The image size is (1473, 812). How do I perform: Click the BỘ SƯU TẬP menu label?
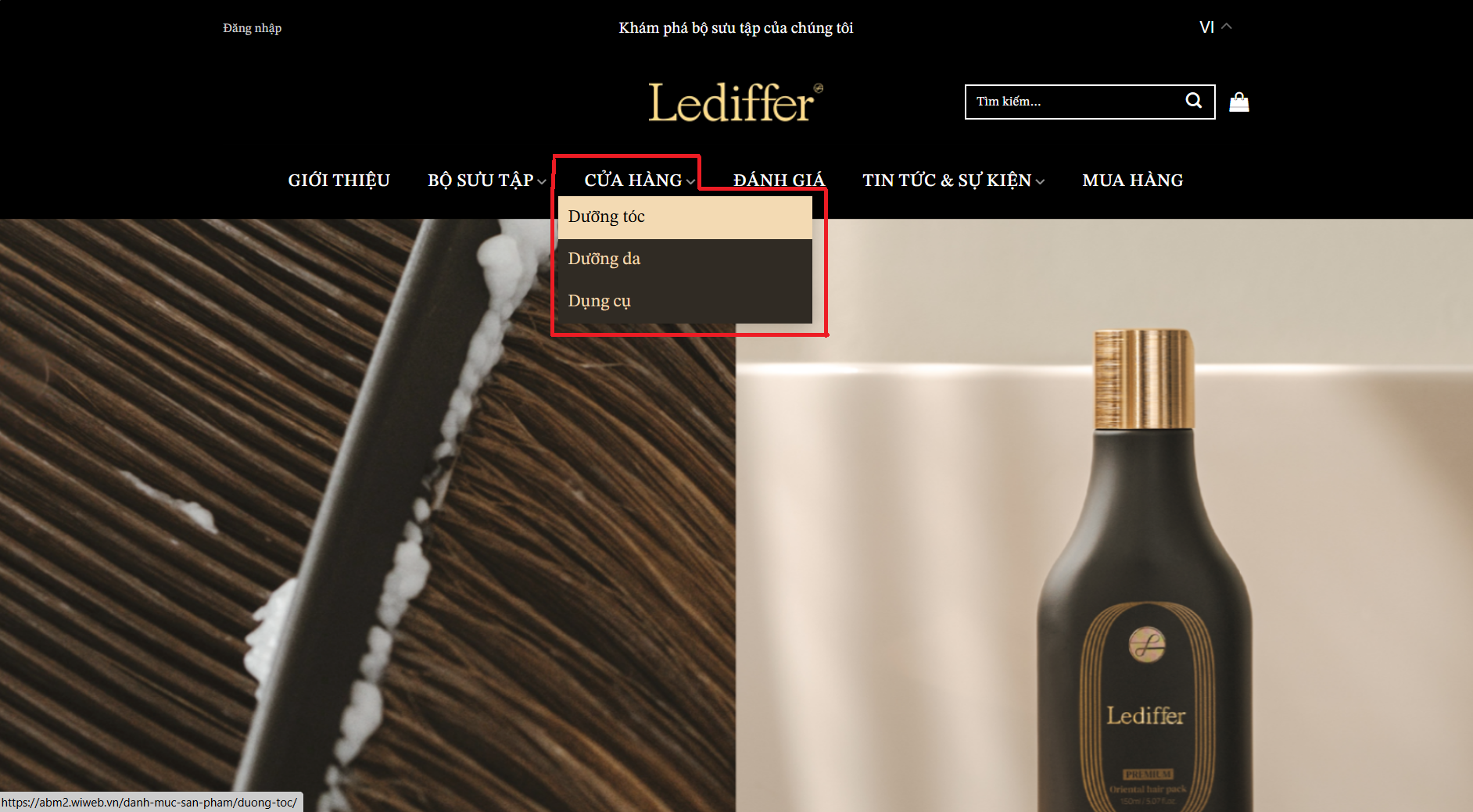tap(481, 181)
